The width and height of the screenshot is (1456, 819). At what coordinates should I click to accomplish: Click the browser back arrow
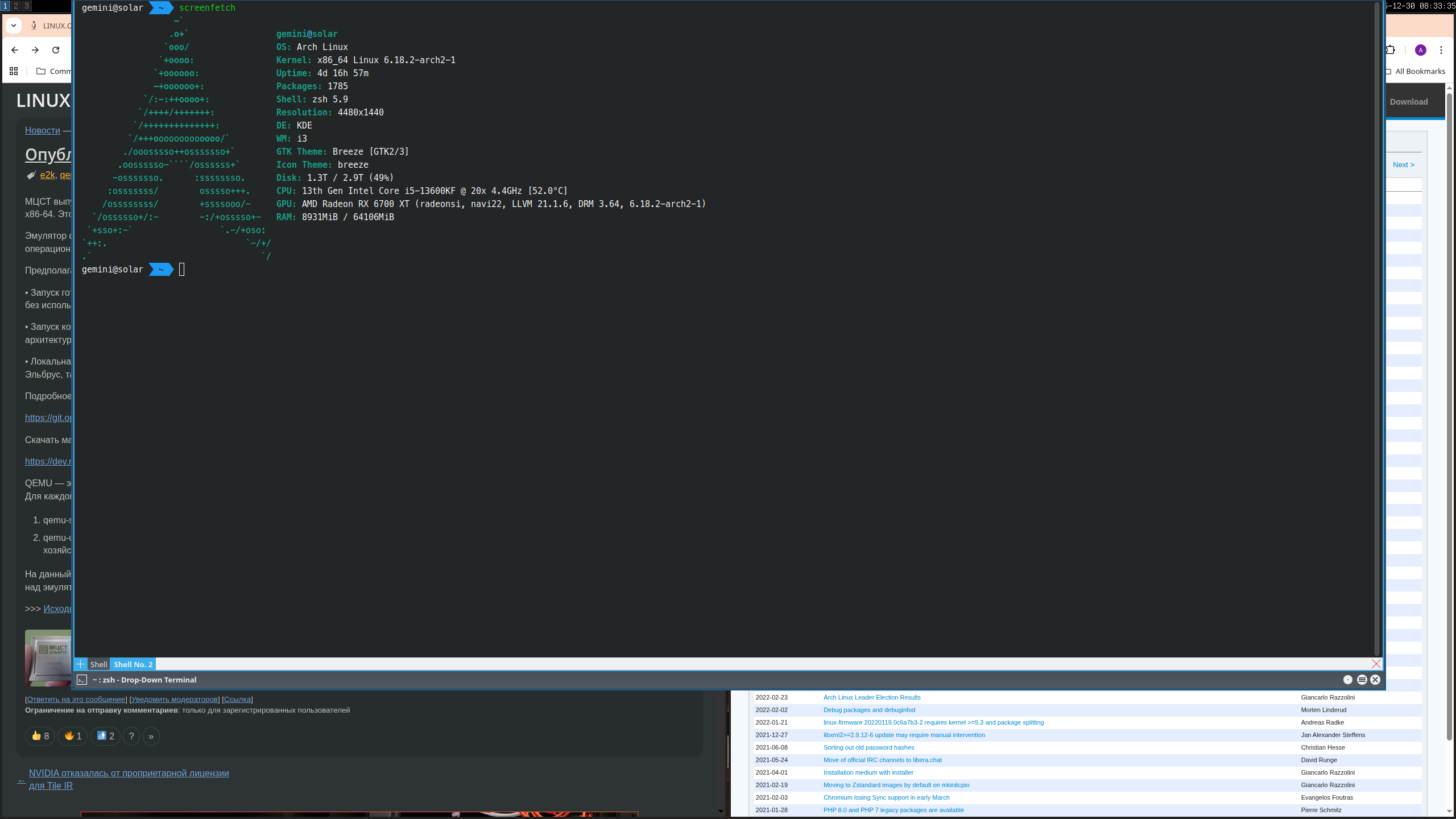(15, 50)
